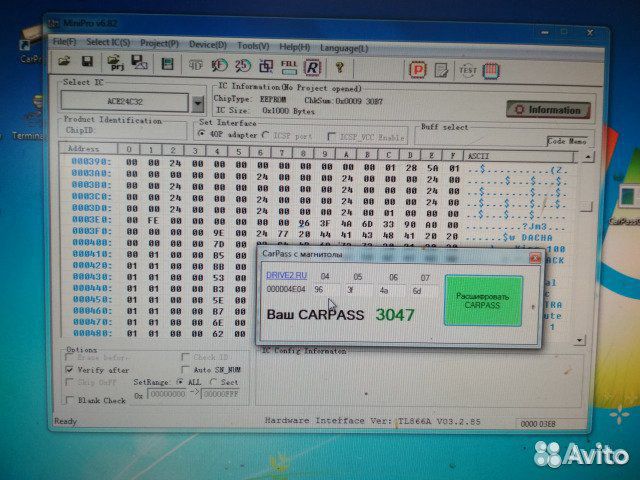Enable the Blank Check checkbox

tap(70, 400)
